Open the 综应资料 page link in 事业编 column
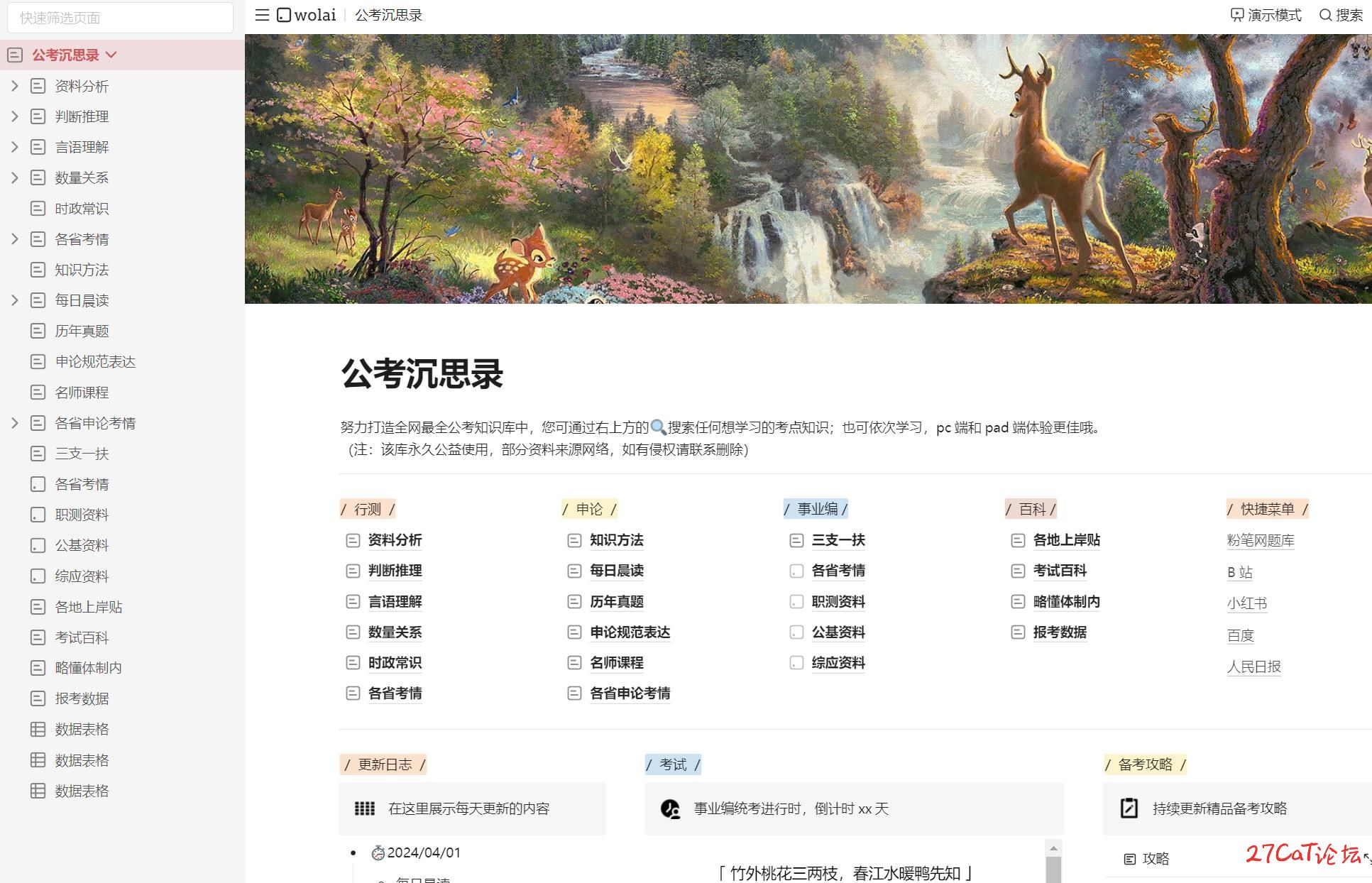 838,663
